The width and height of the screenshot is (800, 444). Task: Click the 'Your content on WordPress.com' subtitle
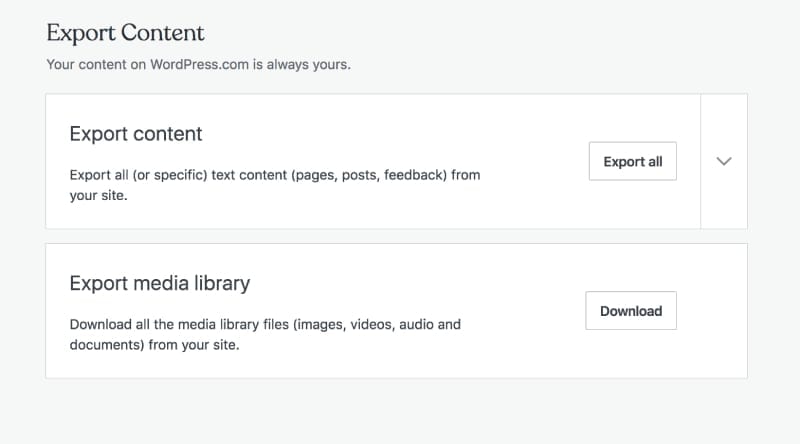point(198,65)
